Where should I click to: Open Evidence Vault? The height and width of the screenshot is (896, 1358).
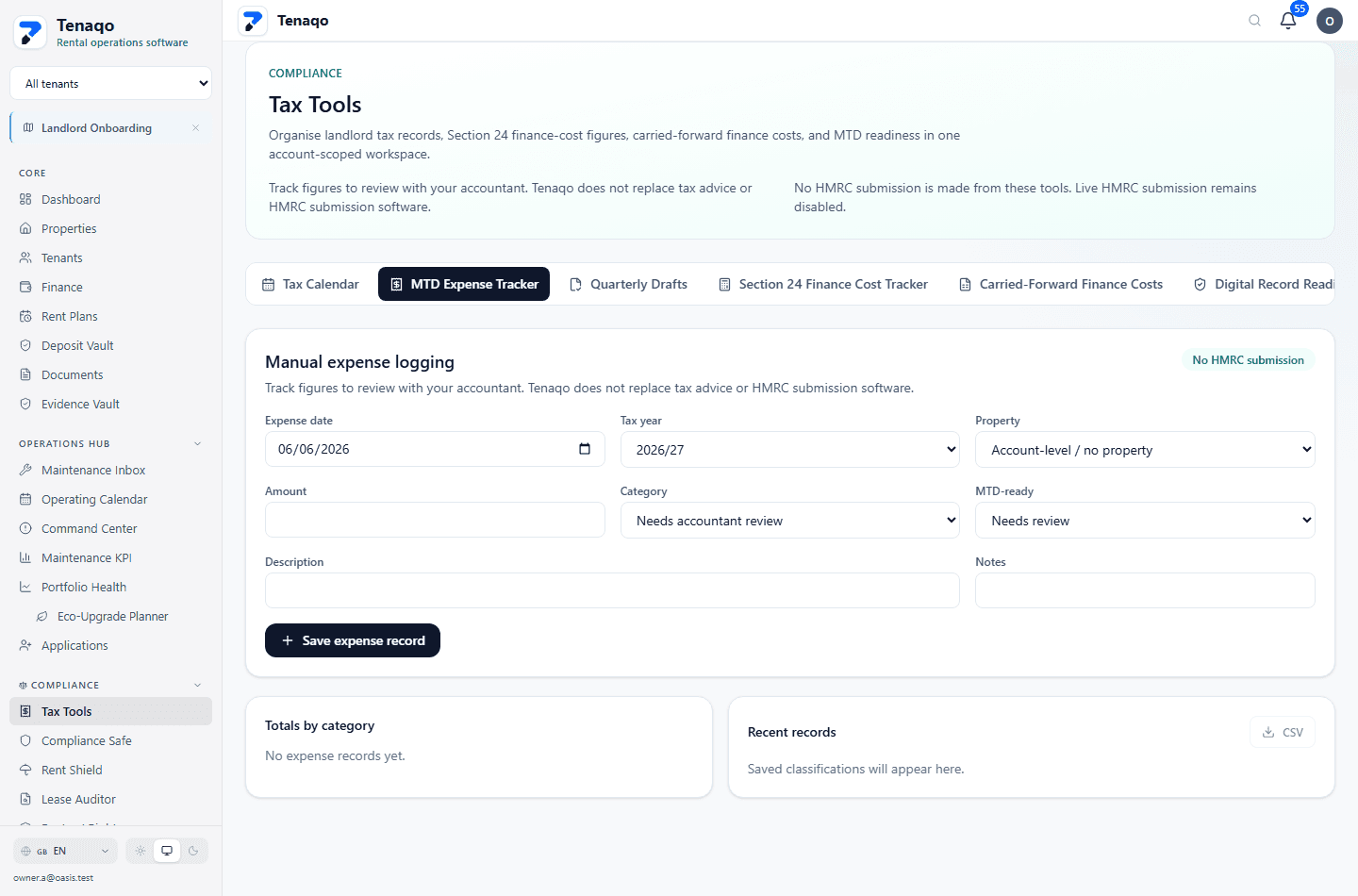coord(111,405)
